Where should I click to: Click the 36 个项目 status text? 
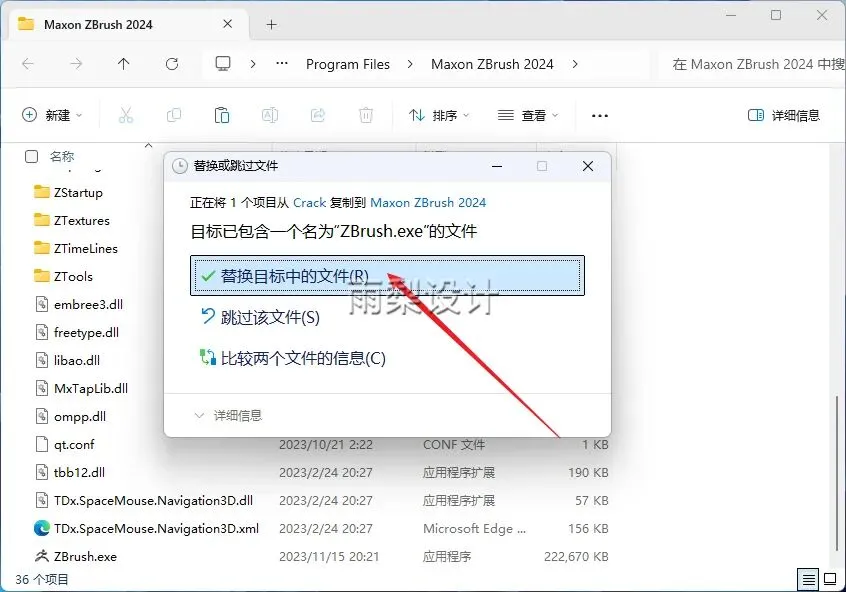pos(42,580)
